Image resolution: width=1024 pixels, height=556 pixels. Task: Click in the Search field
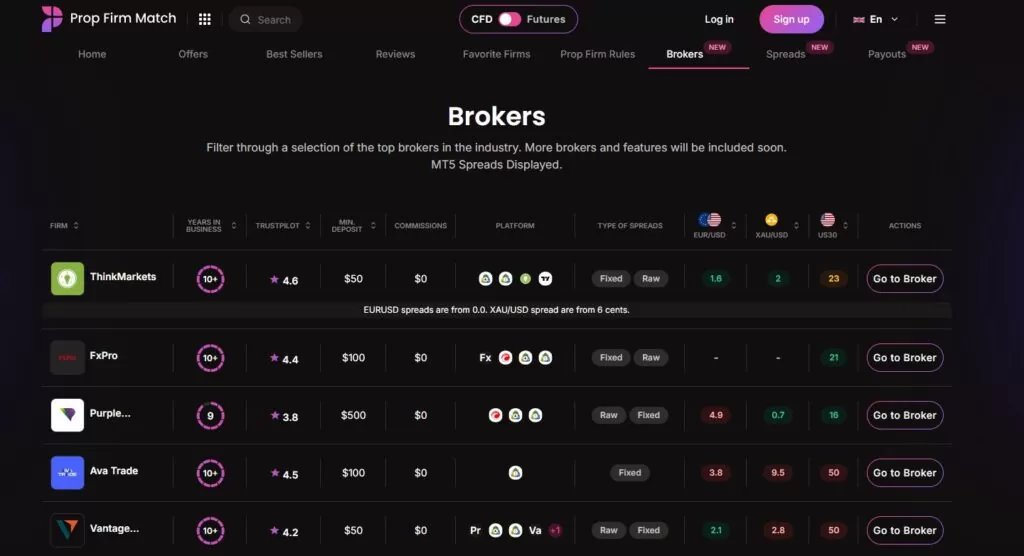265,20
